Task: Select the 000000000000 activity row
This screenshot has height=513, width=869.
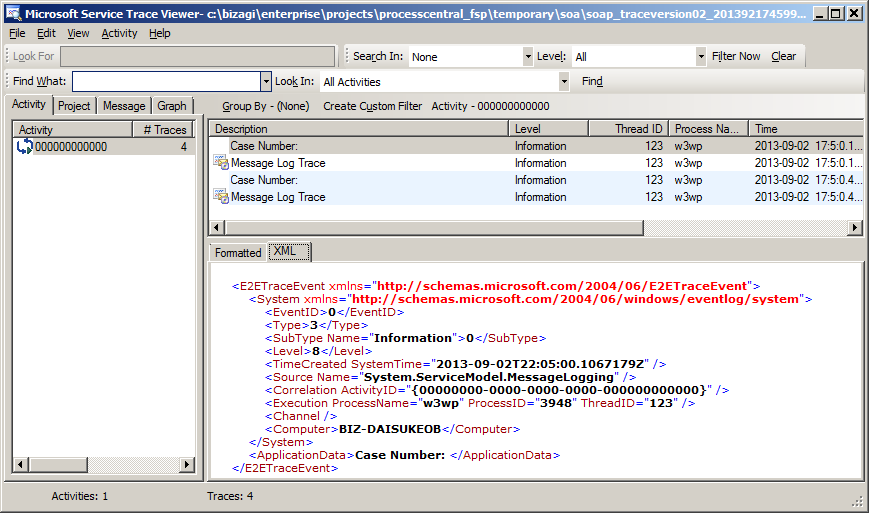Action: 104,147
